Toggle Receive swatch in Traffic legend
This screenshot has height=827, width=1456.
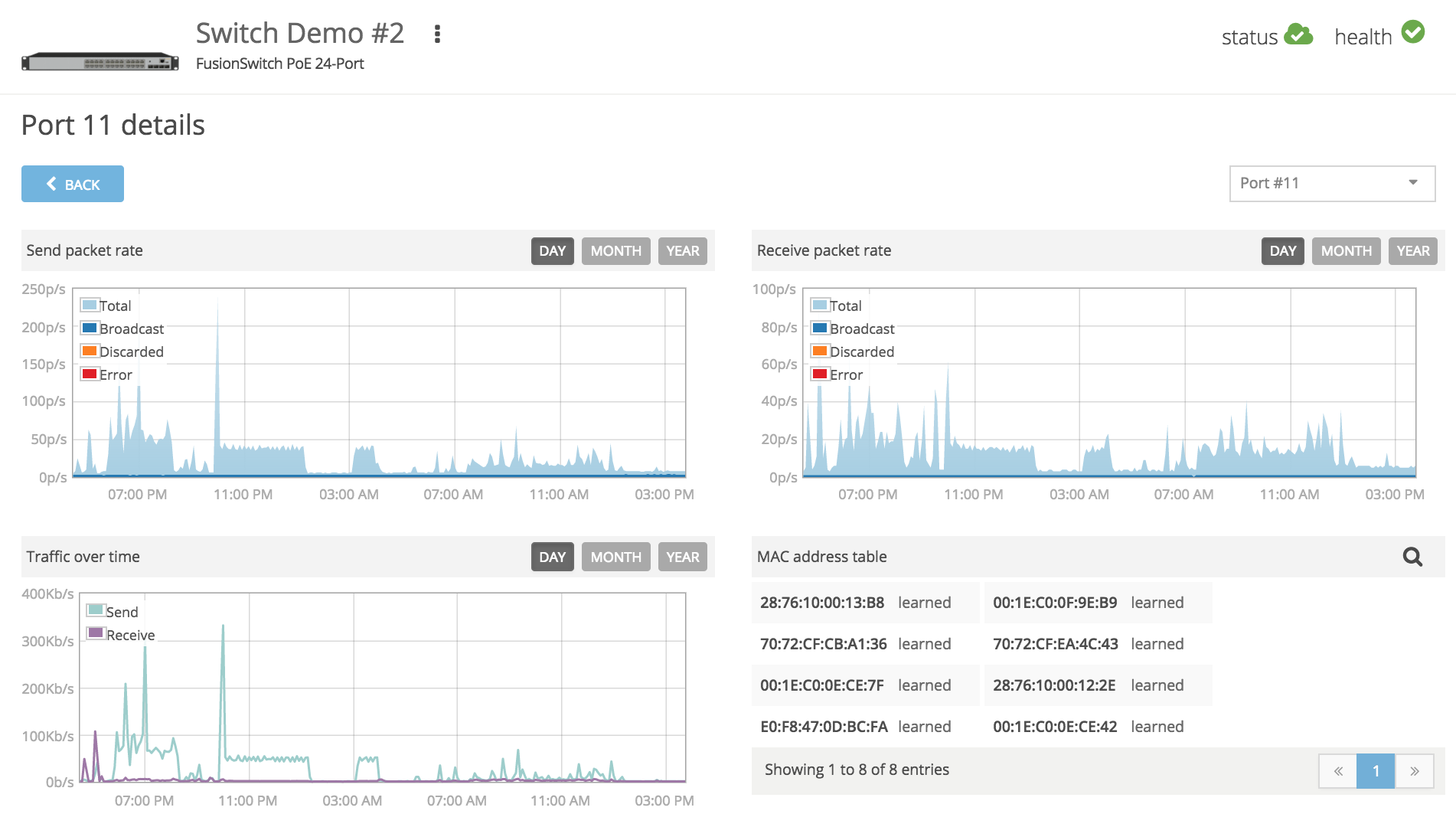pos(96,633)
